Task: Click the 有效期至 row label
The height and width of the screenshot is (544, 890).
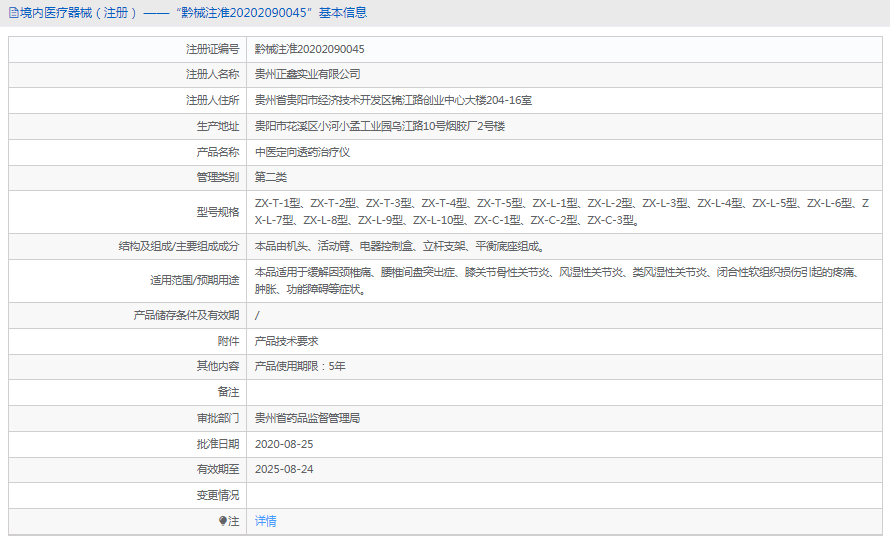Action: point(218,469)
